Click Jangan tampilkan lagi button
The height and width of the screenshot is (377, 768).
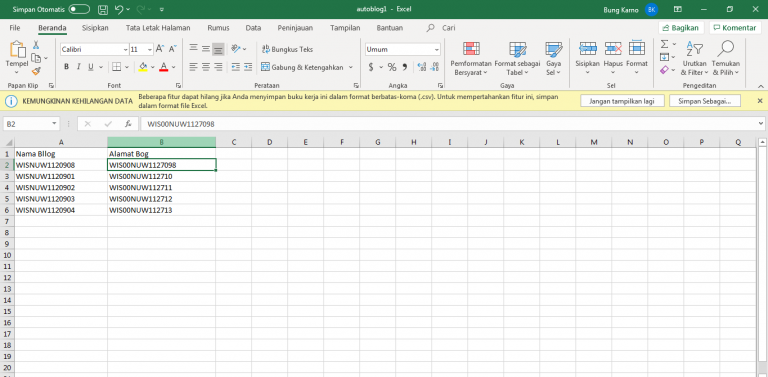pyautogui.click(x=623, y=101)
